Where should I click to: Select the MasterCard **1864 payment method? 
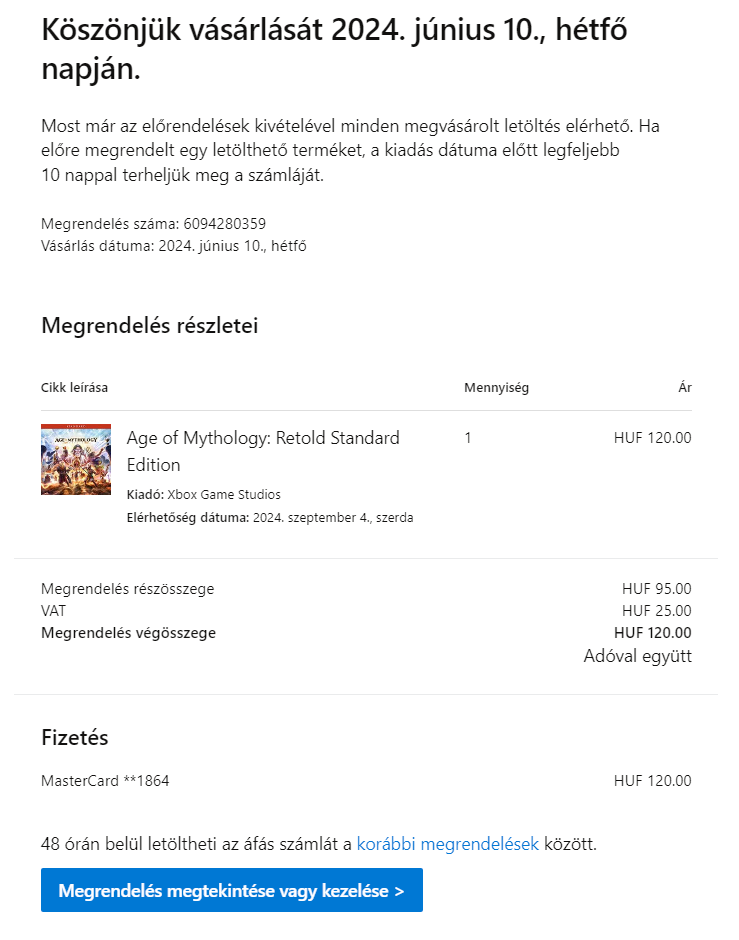105,781
